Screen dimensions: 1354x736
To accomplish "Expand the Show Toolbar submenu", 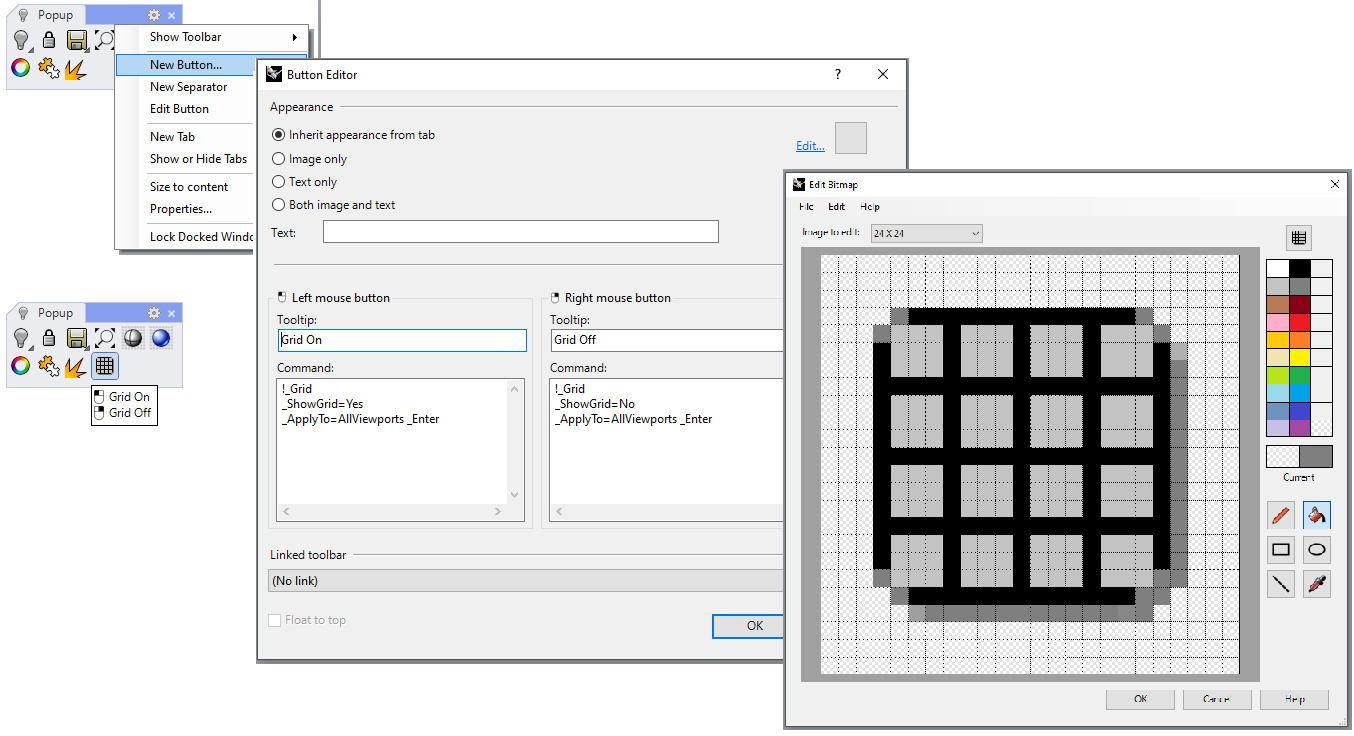I will [214, 37].
